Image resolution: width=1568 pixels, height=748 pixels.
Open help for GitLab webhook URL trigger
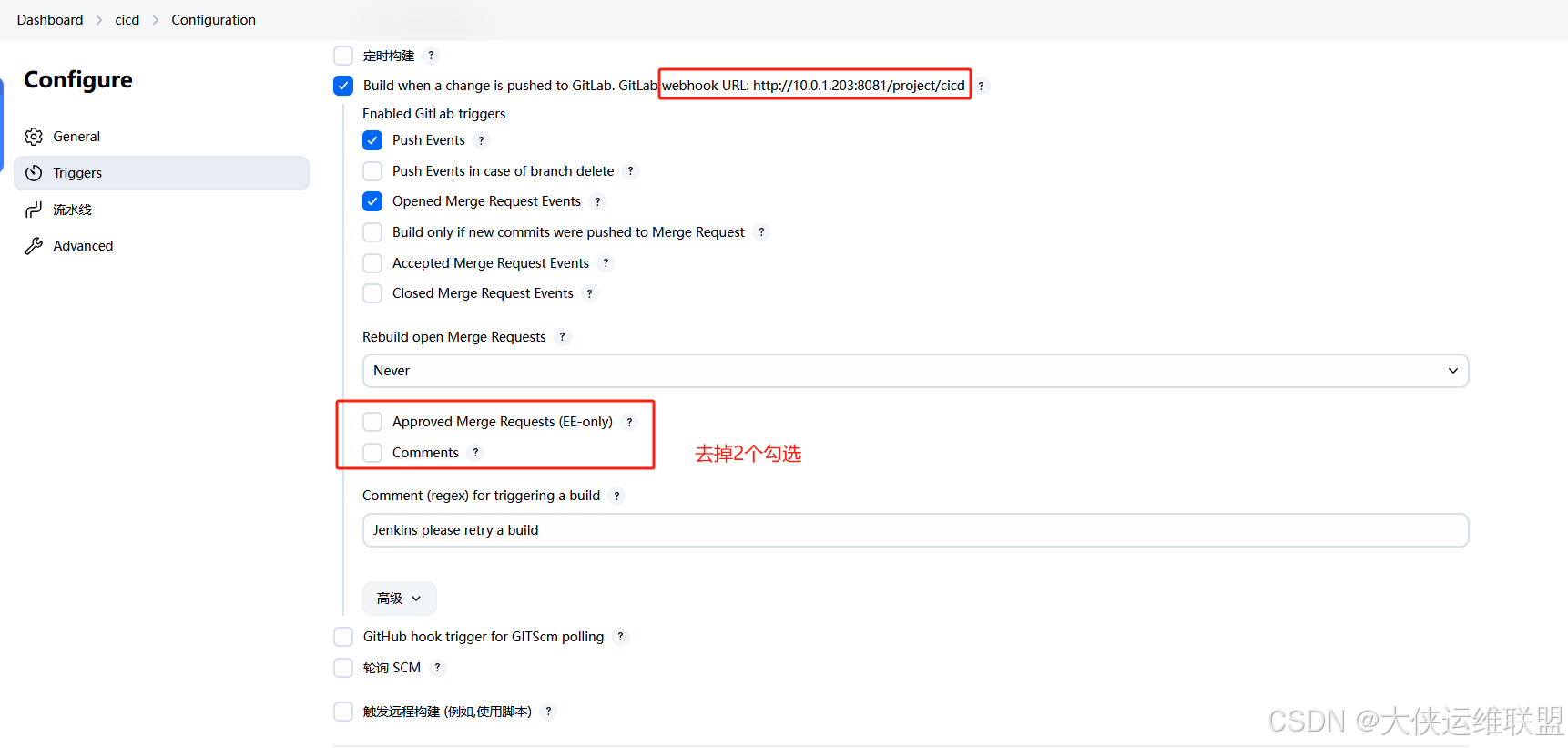pyautogui.click(x=981, y=86)
